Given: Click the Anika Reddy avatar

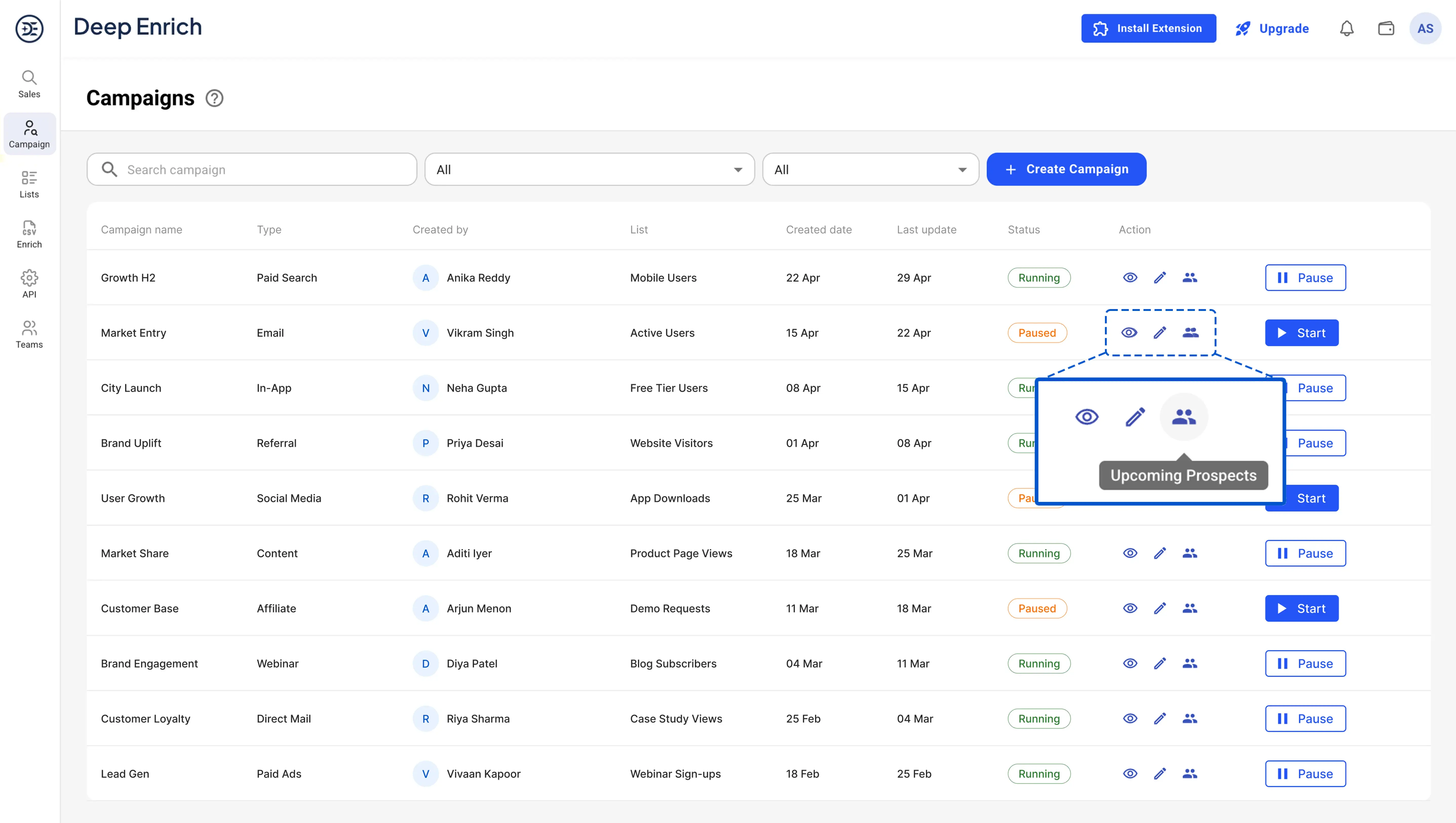Looking at the screenshot, I should 426,277.
